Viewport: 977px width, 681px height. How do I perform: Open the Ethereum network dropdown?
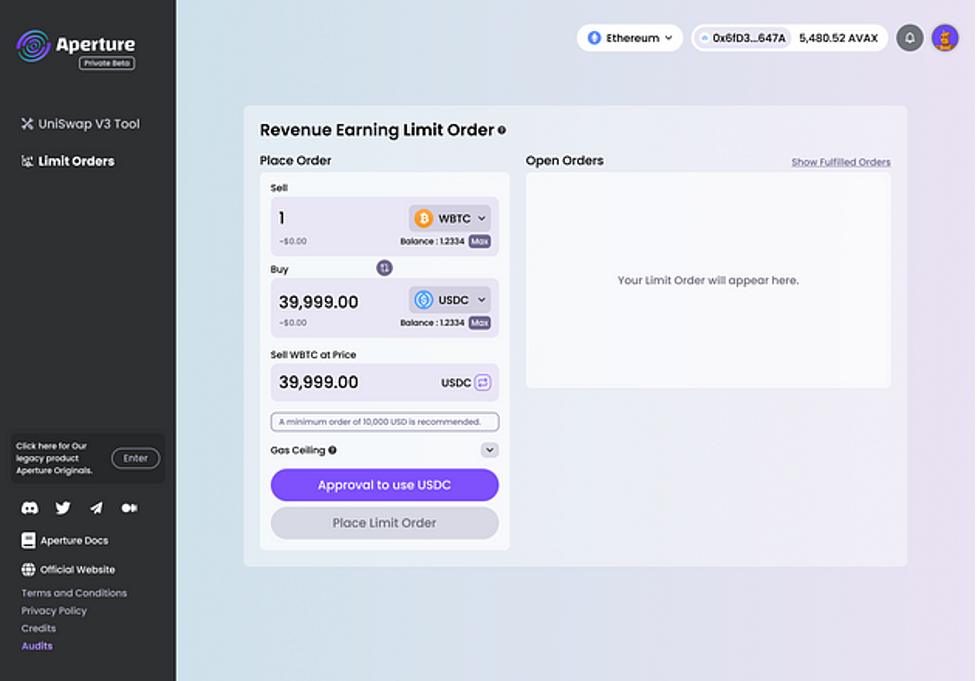[x=629, y=38]
